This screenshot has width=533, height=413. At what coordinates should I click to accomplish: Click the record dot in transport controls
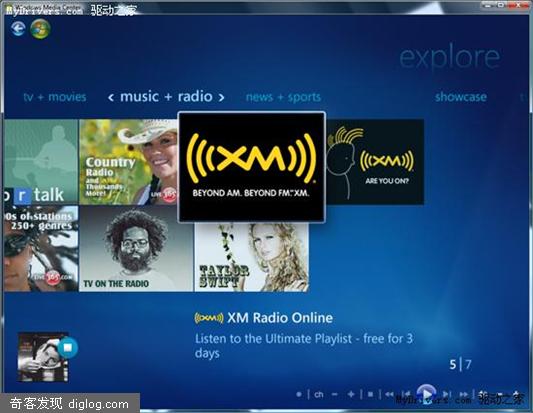point(299,395)
